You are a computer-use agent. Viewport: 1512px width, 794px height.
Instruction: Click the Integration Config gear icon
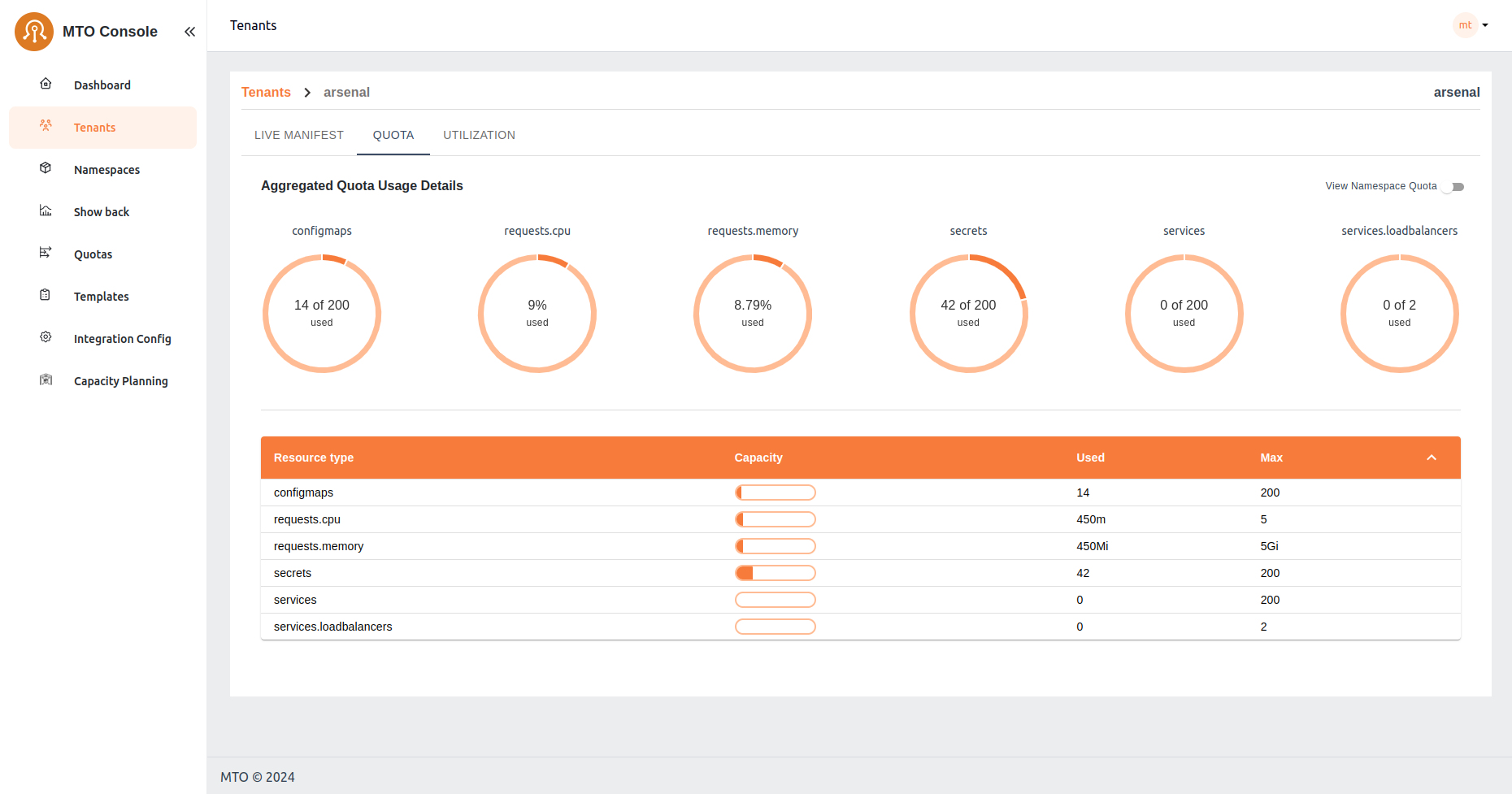46,338
